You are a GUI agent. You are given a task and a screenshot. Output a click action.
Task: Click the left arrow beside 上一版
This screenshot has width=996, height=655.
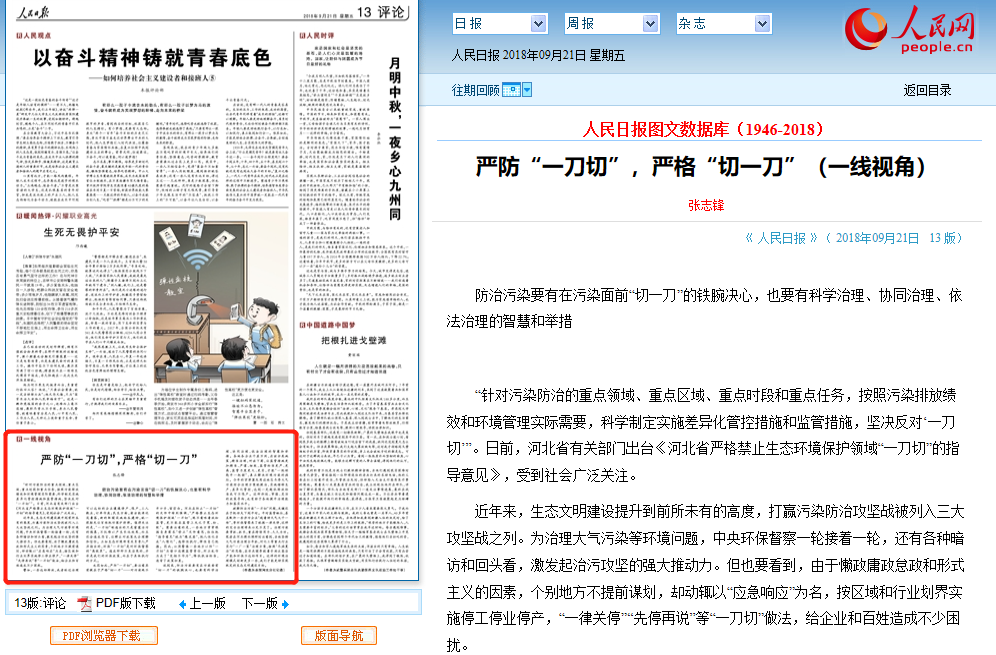click(182, 604)
